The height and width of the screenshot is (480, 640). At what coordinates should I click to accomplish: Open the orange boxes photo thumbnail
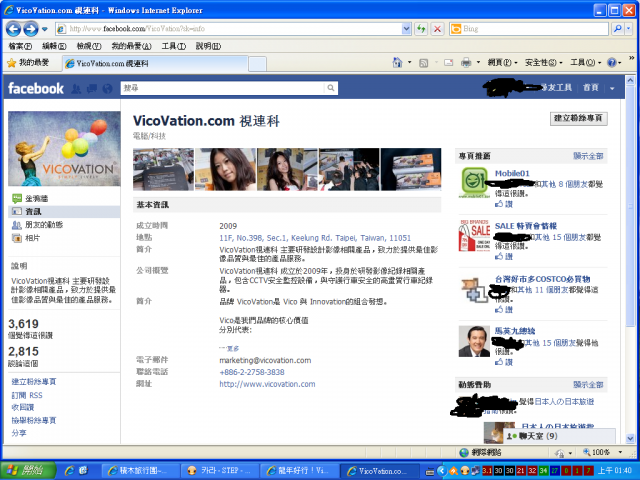pyautogui.click(x=411, y=169)
